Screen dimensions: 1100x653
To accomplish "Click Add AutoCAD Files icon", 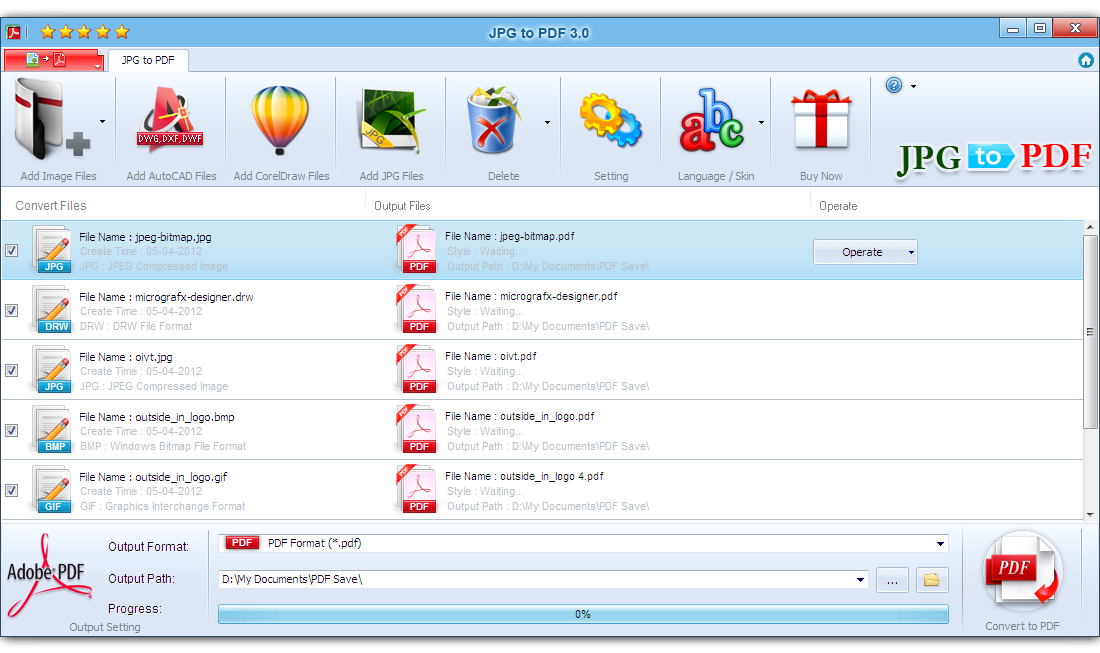I will tap(170, 120).
